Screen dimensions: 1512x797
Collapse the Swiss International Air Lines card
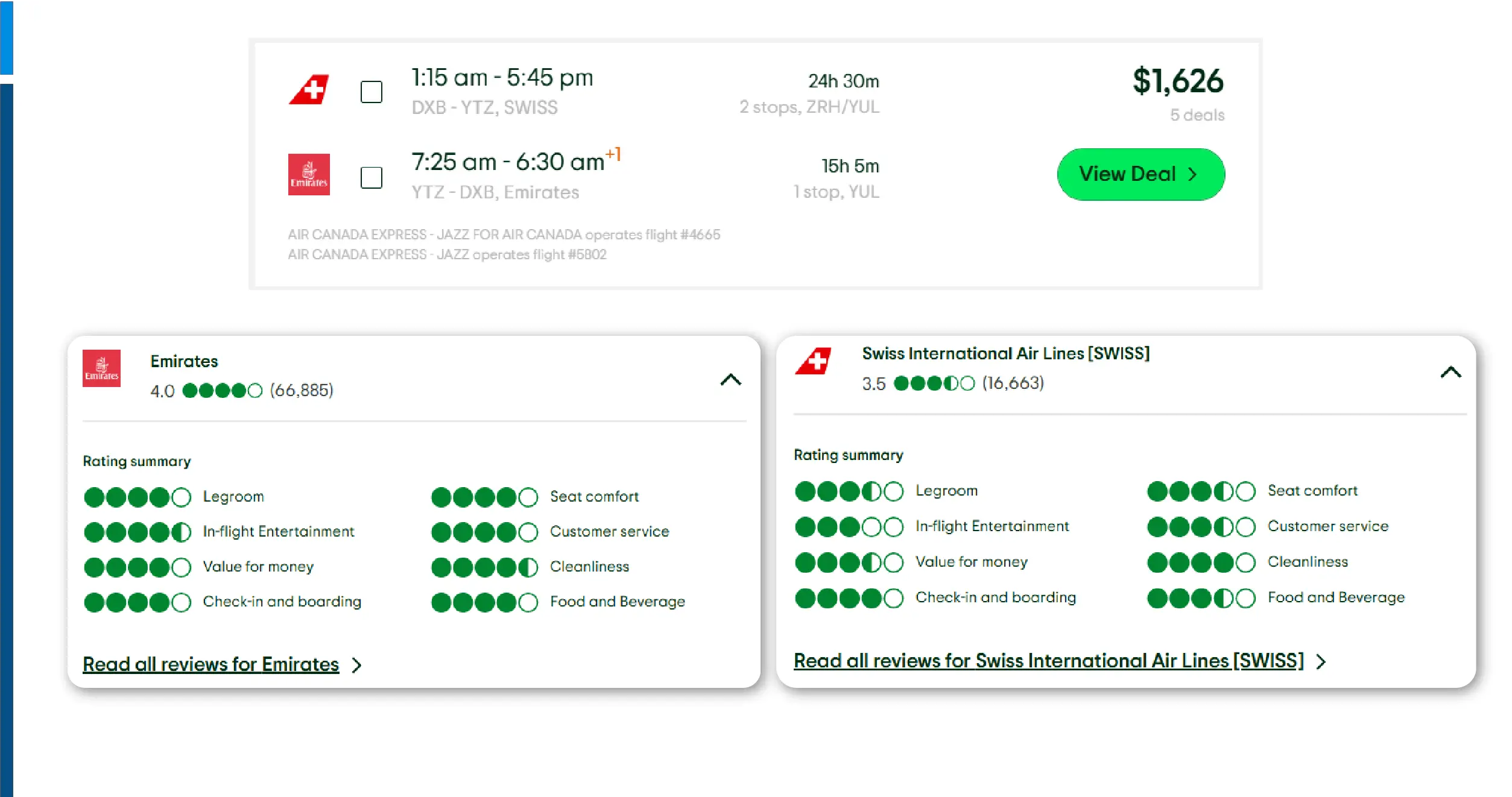click(x=1450, y=372)
